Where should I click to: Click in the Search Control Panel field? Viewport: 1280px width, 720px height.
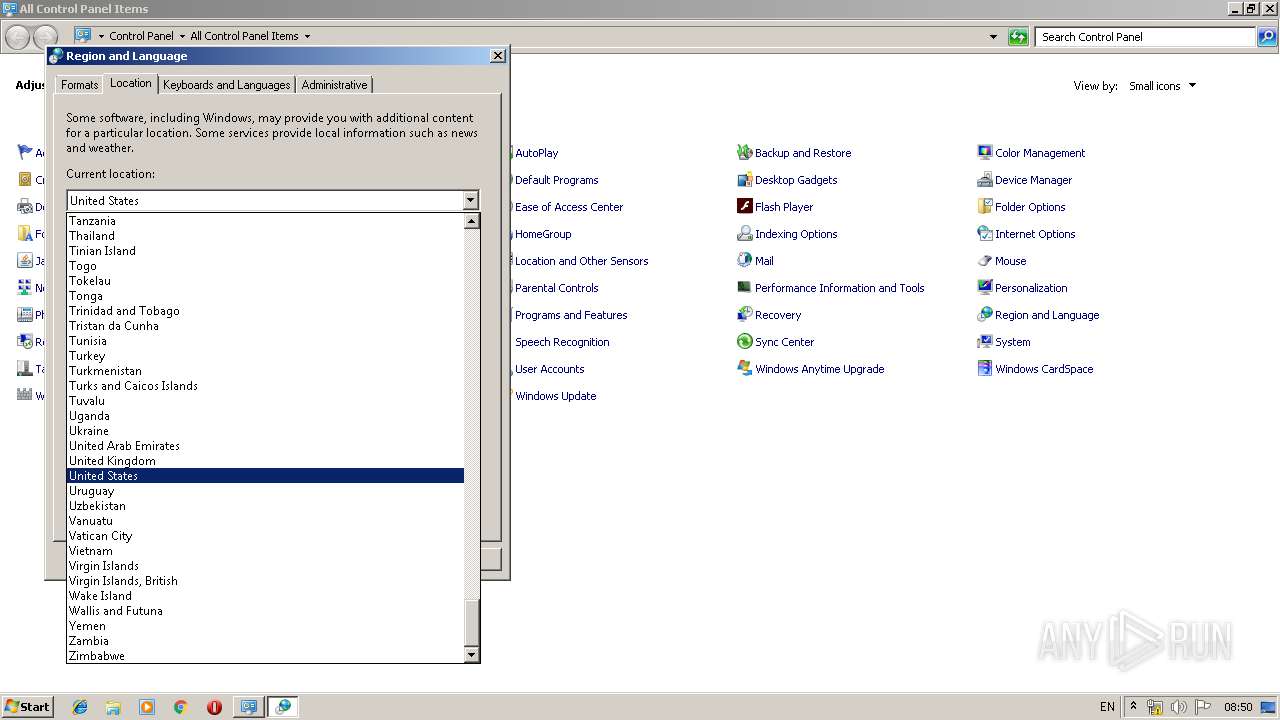(1144, 37)
